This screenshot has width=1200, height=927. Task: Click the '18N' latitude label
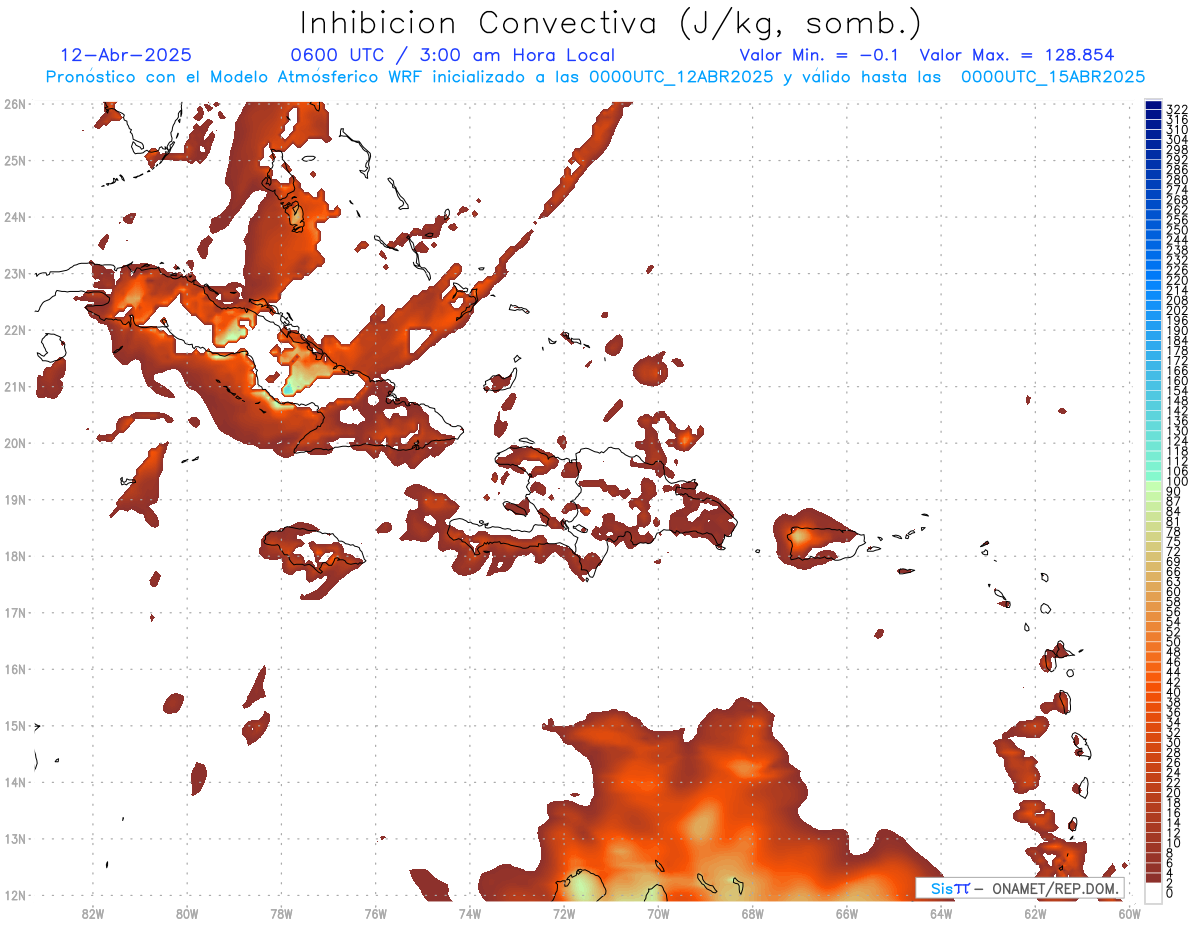pos(15,556)
